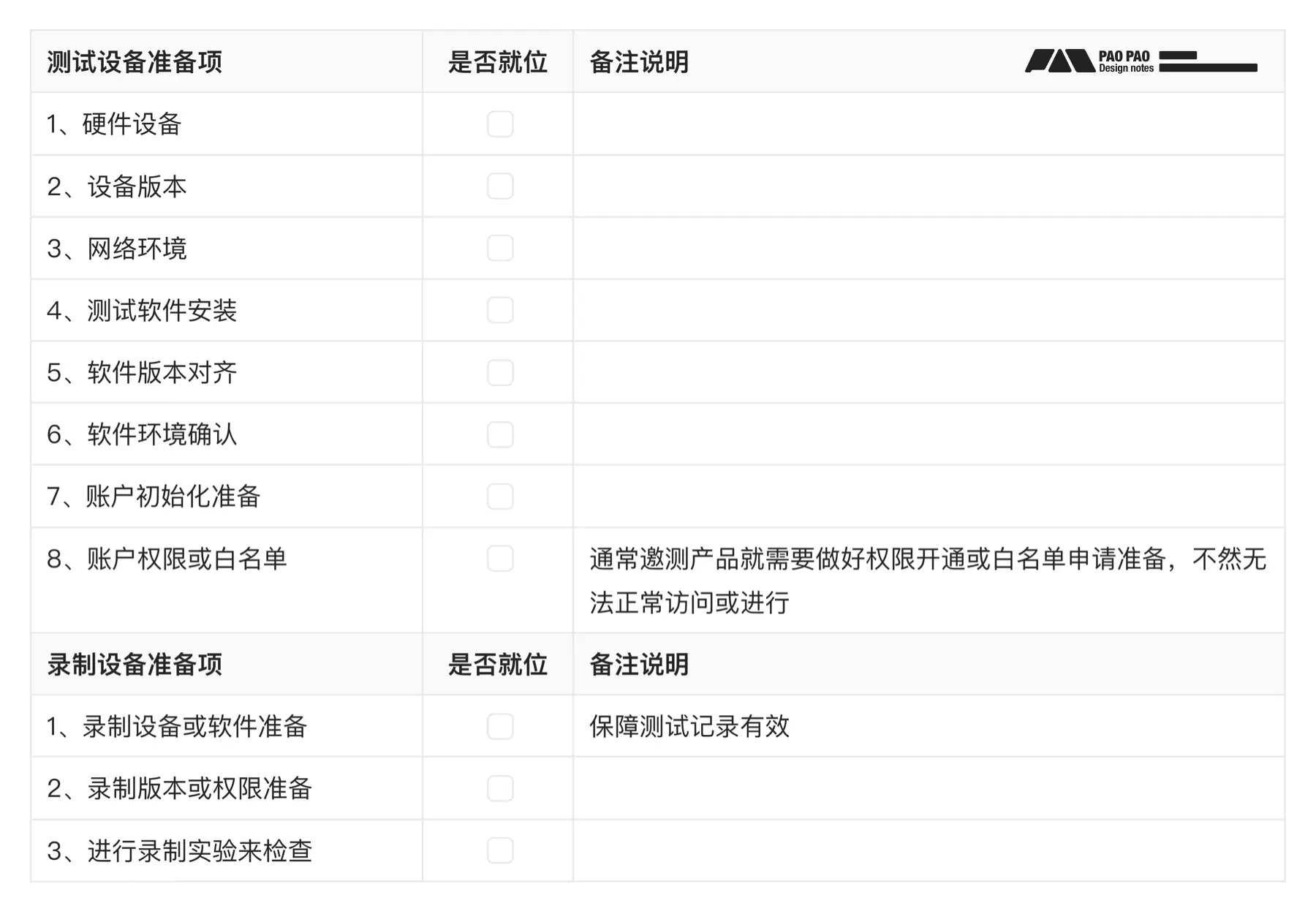Check the 进行录制实验来检查 checkbox
1316x914 pixels.
[500, 850]
